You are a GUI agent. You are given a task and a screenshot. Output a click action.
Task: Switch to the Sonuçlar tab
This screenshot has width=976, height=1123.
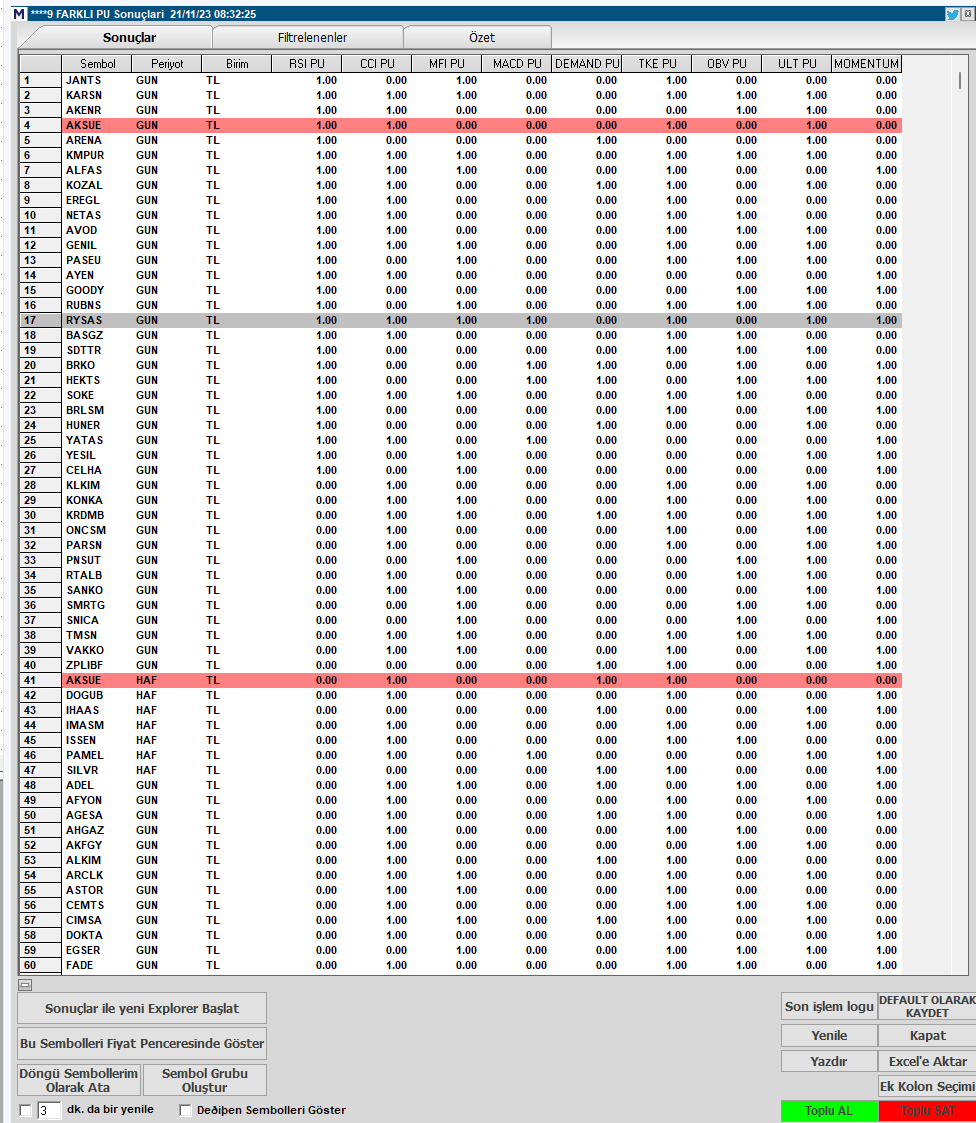(129, 37)
